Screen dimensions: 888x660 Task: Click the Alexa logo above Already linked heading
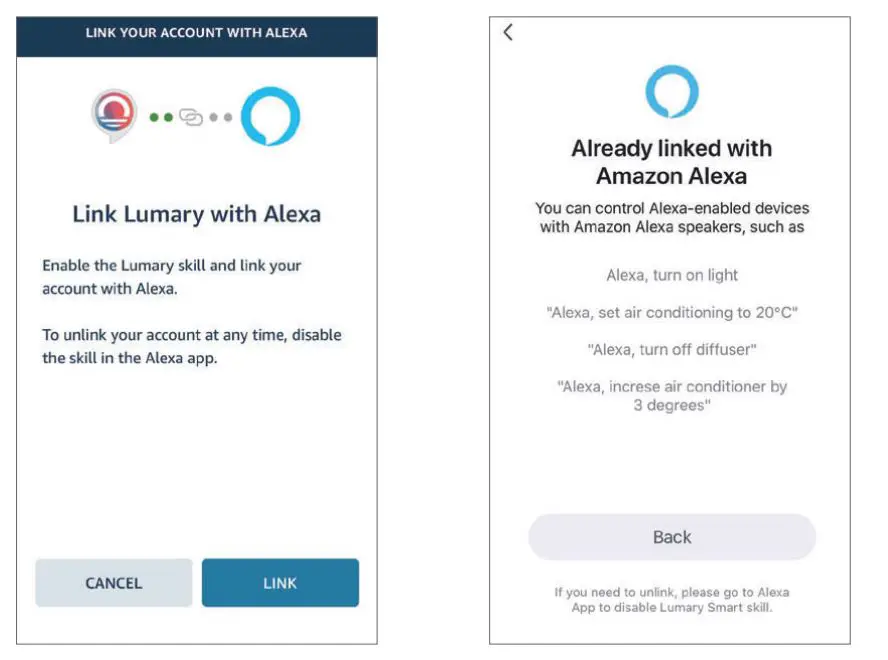(671, 92)
